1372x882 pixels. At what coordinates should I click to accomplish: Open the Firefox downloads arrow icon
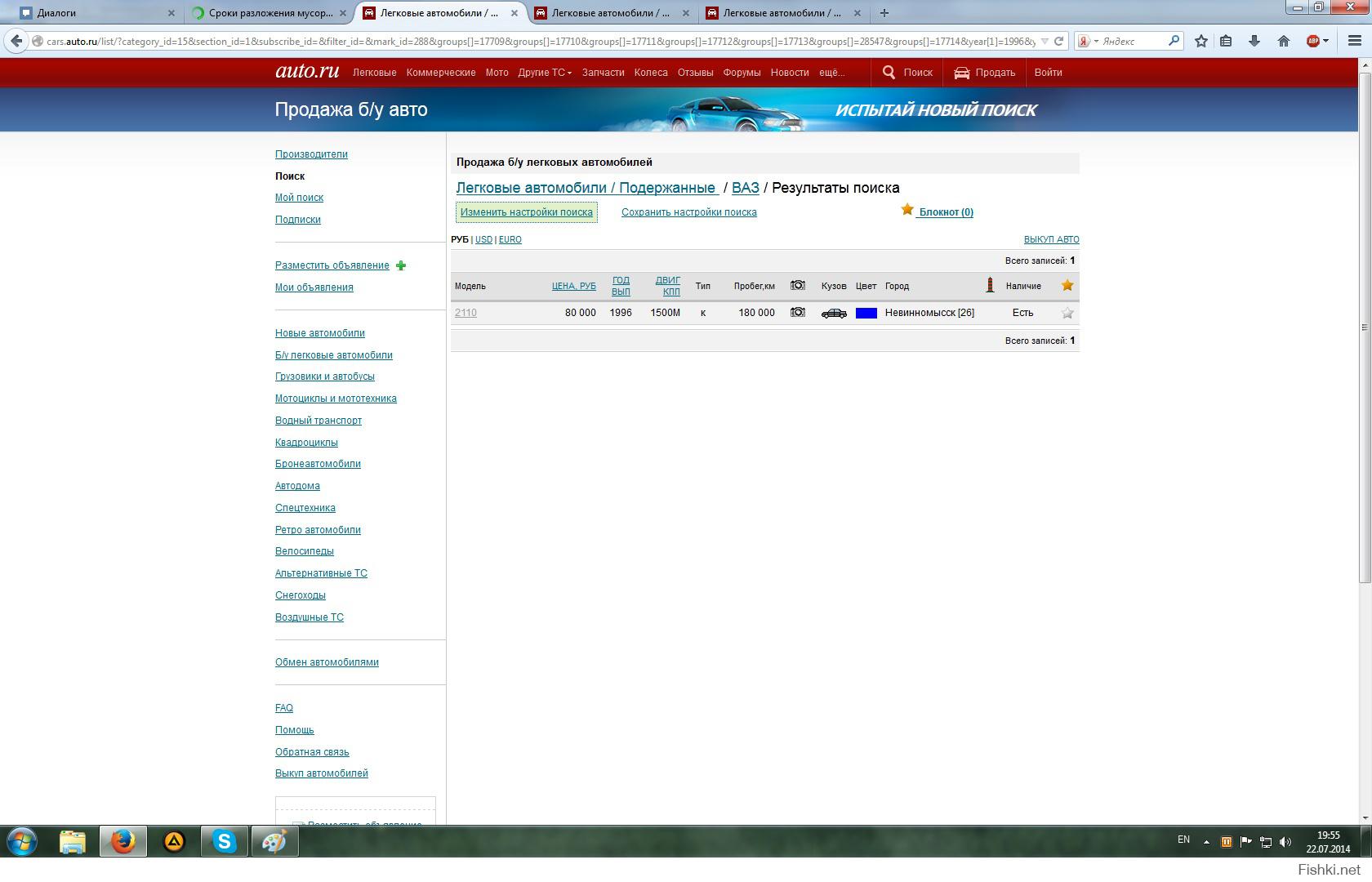[x=1254, y=41]
